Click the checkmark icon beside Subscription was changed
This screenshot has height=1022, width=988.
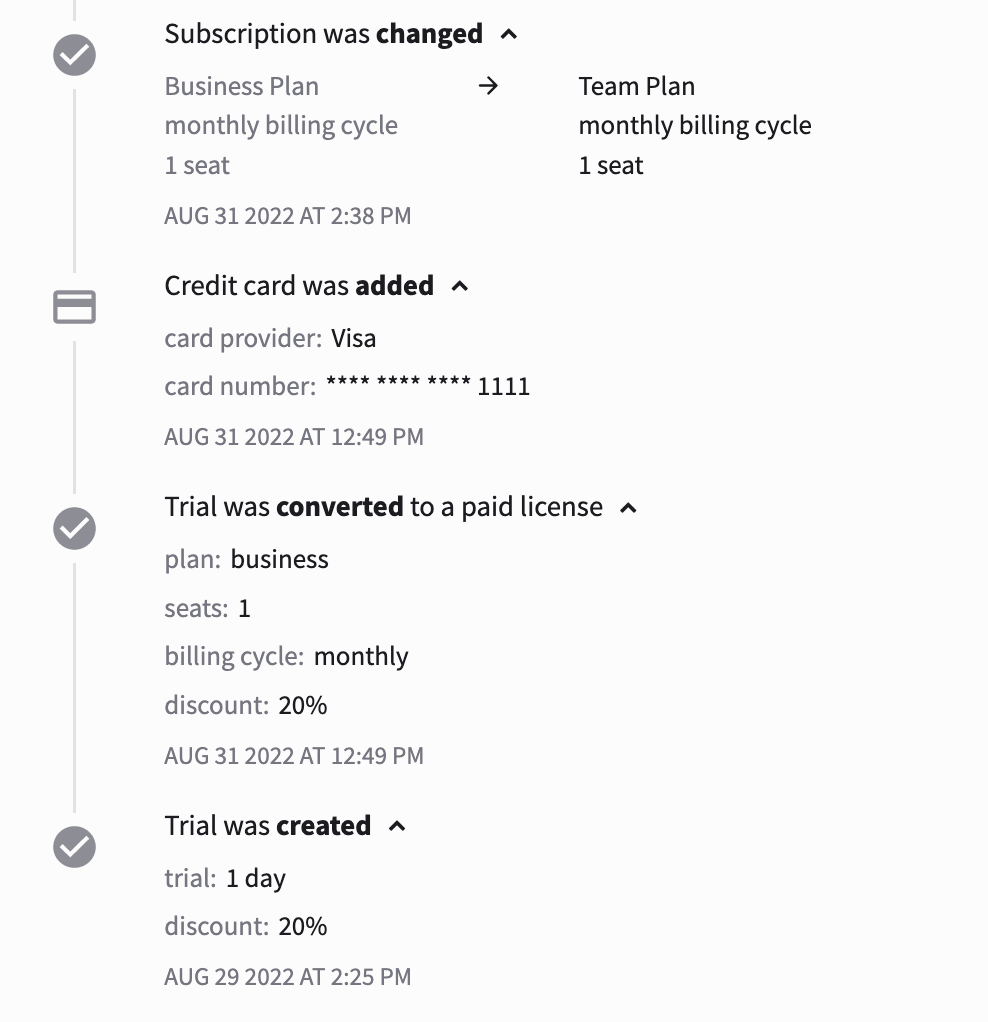tap(74, 55)
